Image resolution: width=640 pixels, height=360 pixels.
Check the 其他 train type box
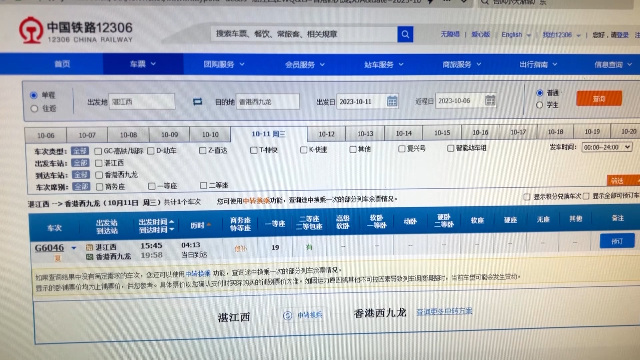click(353, 149)
